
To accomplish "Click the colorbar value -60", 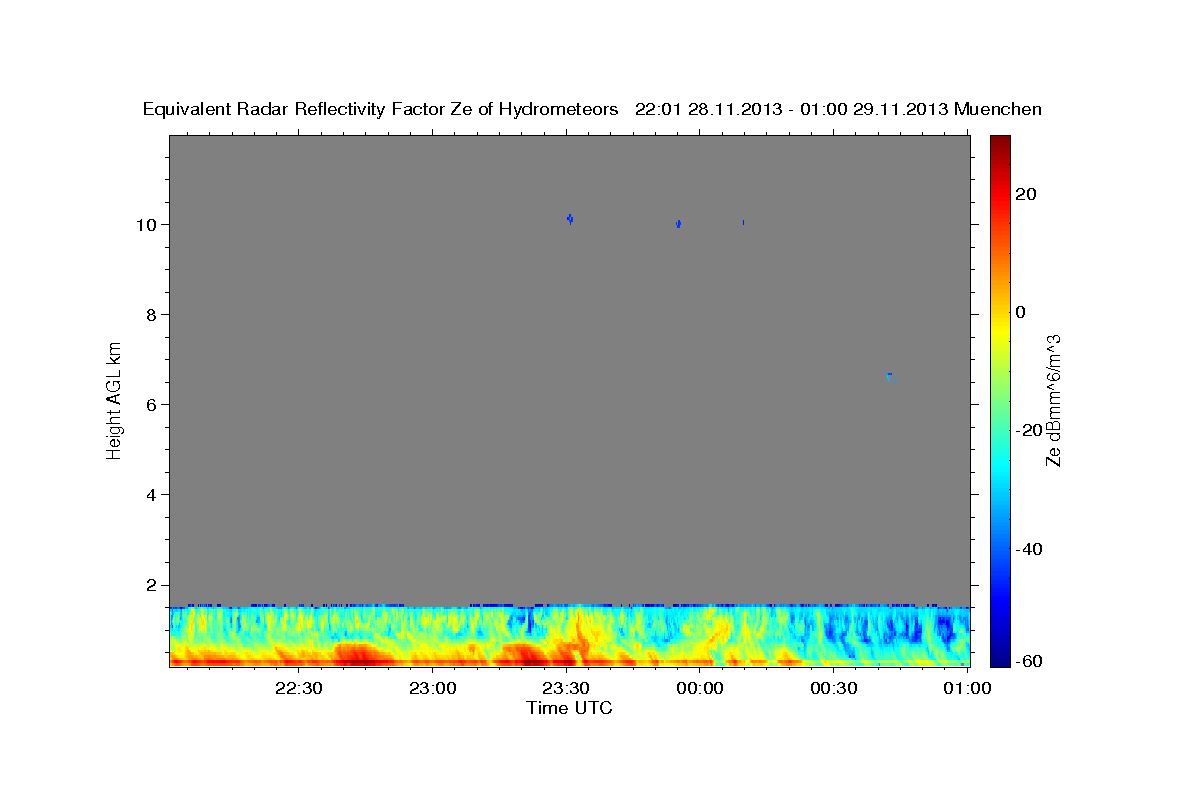I will click(1028, 661).
